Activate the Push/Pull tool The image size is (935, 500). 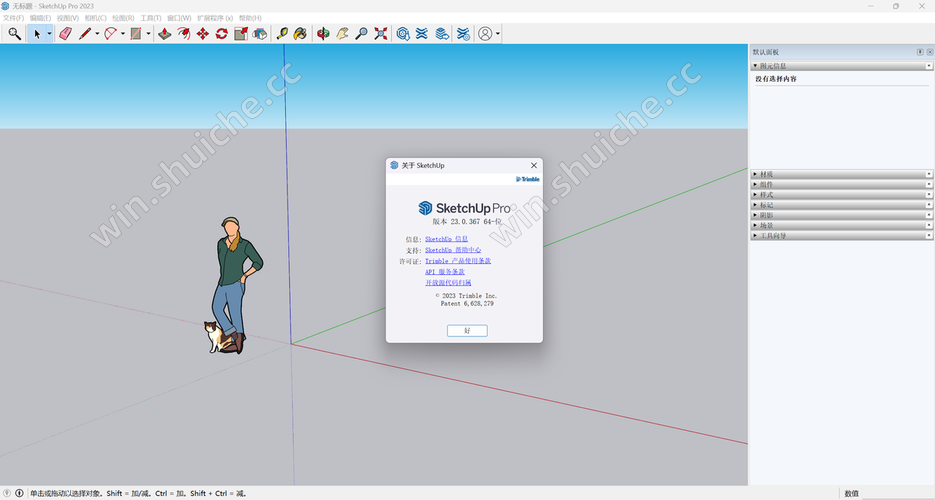[165, 34]
